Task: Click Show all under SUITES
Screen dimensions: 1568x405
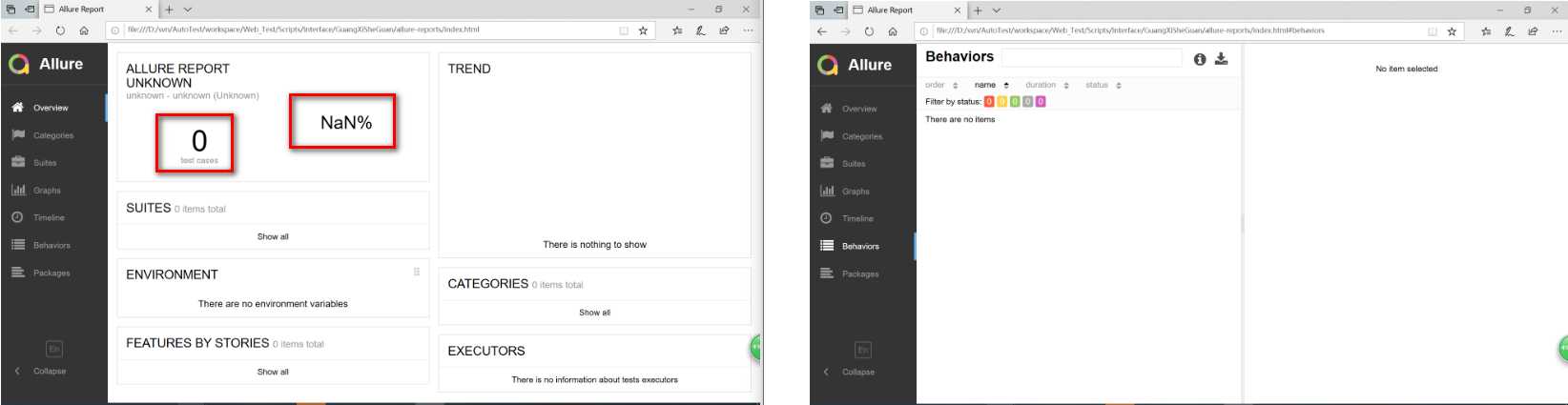Action: pyautogui.click(x=273, y=236)
